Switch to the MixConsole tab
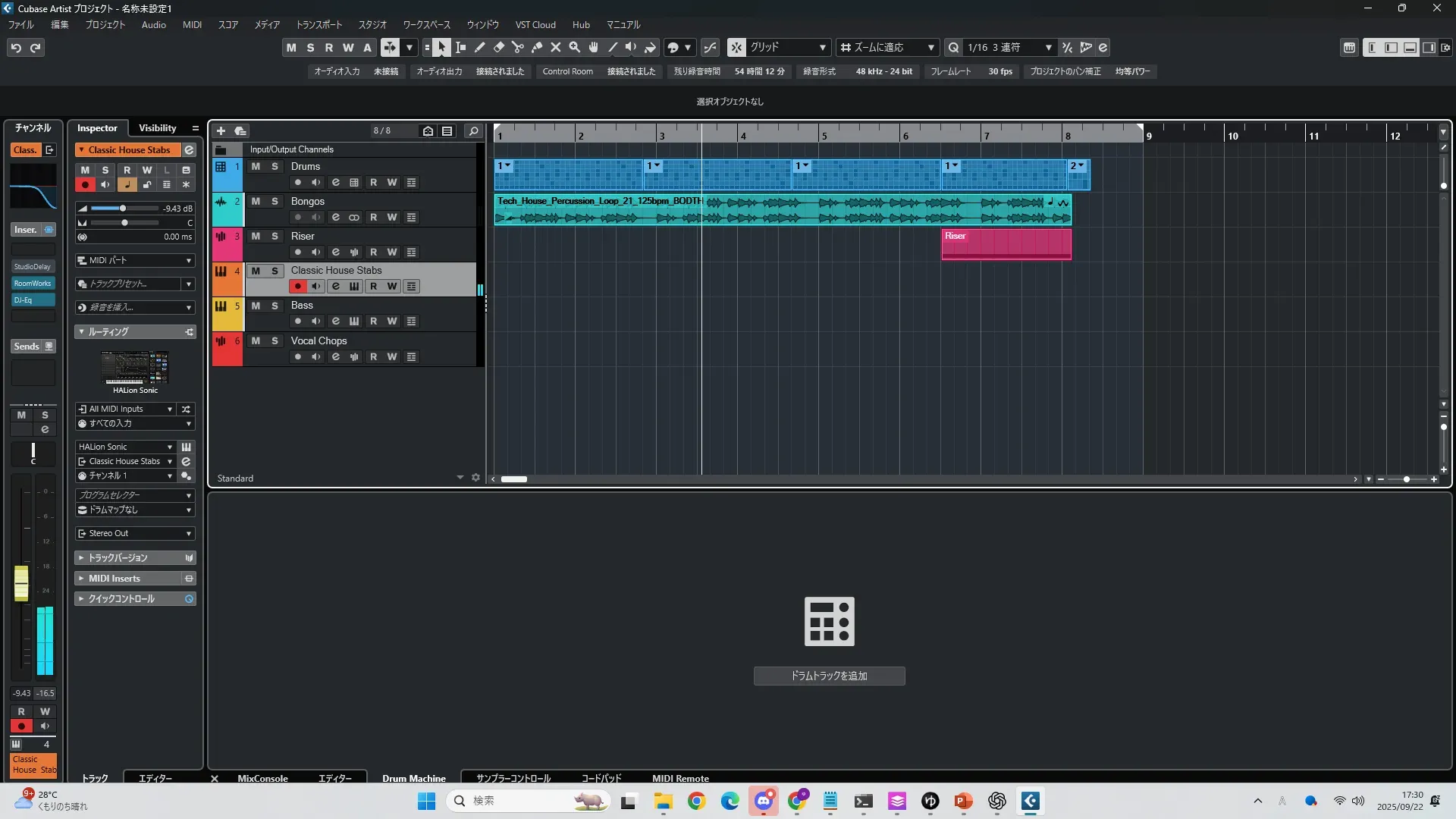 pyautogui.click(x=262, y=778)
